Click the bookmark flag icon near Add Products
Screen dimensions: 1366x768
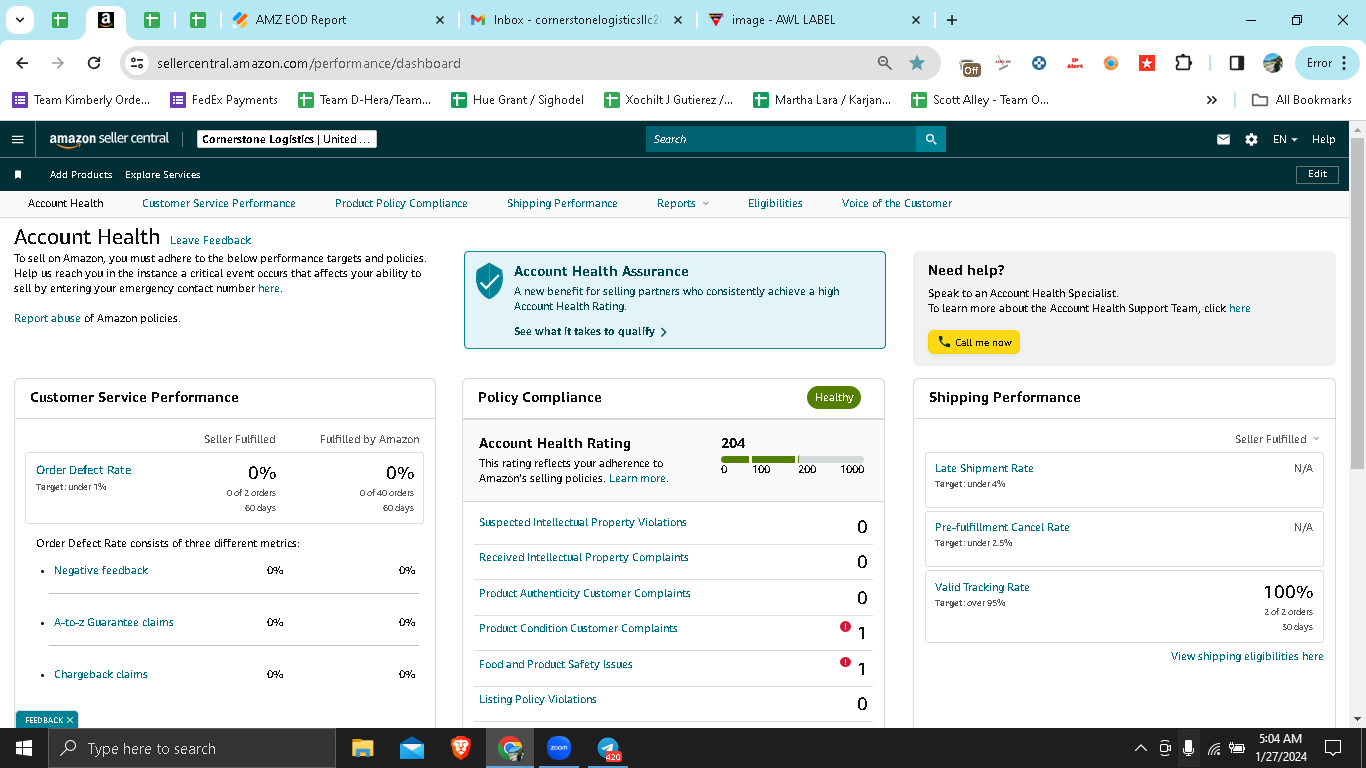[x=18, y=174]
